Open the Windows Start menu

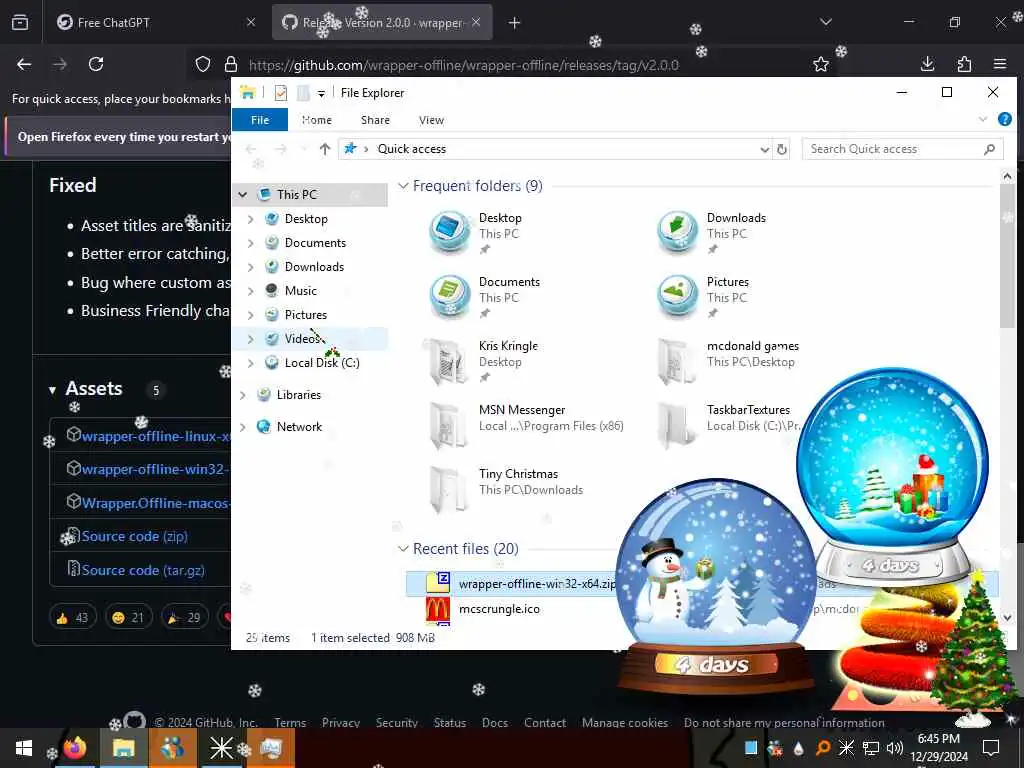click(x=24, y=748)
